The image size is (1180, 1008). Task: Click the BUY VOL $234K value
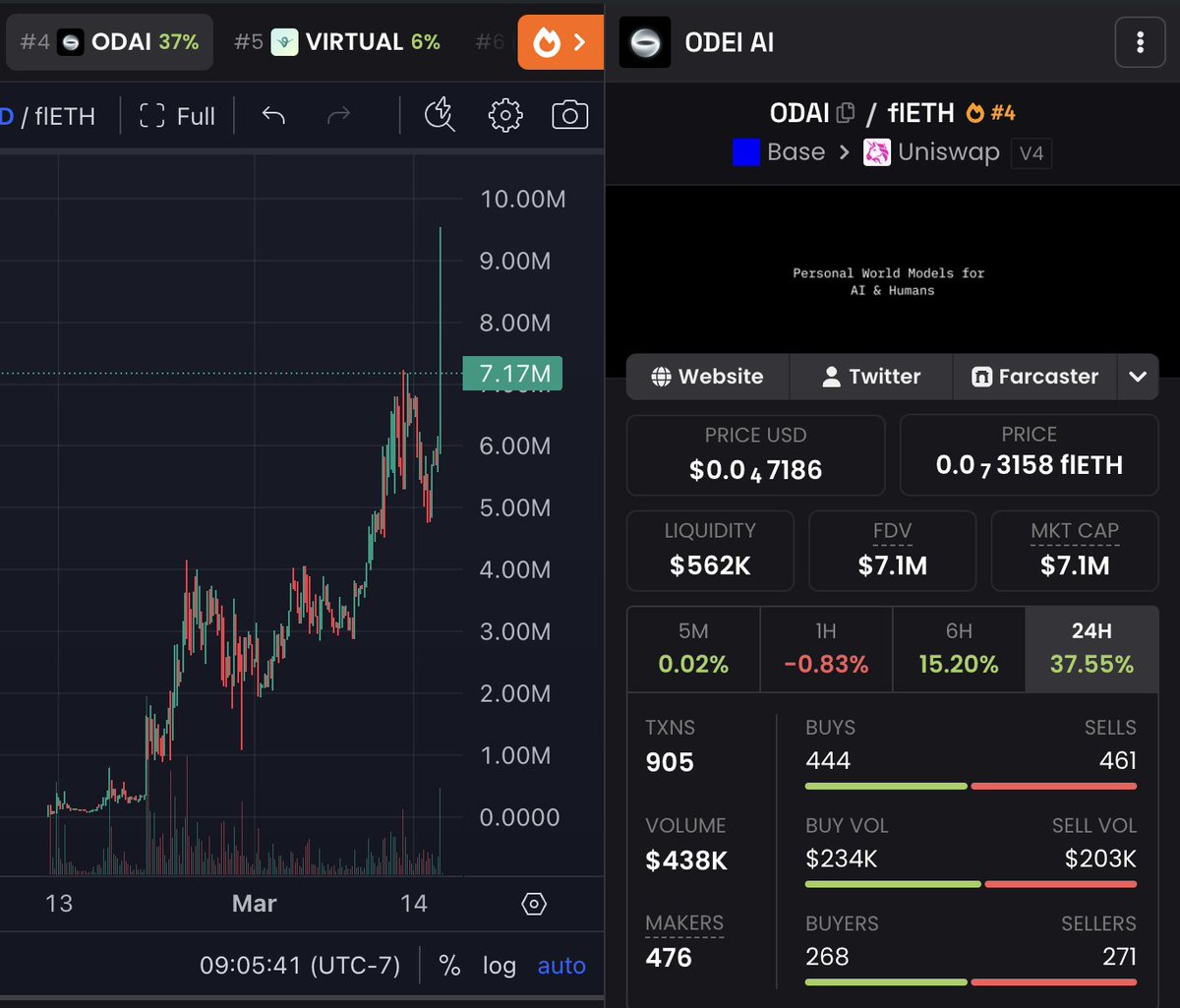(x=842, y=859)
